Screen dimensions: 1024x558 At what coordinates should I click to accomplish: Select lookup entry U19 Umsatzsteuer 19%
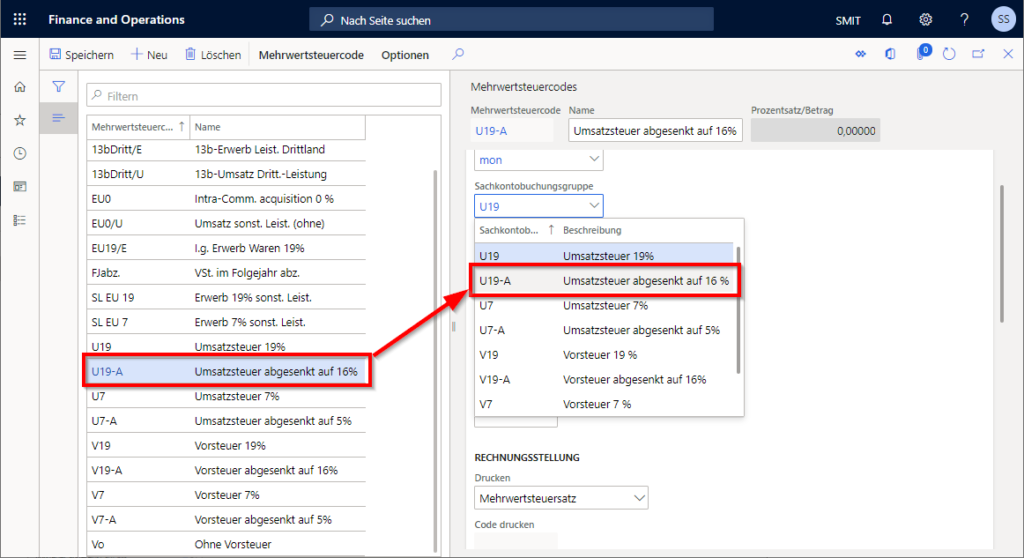pyautogui.click(x=605, y=255)
